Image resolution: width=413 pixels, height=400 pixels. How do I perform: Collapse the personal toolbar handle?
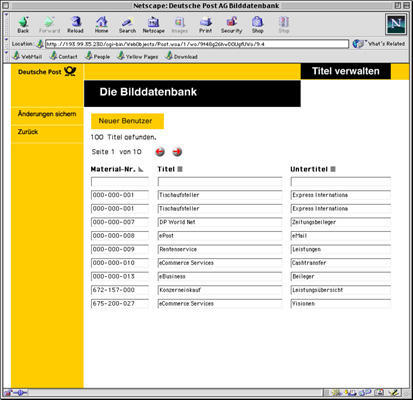[x=7, y=56]
